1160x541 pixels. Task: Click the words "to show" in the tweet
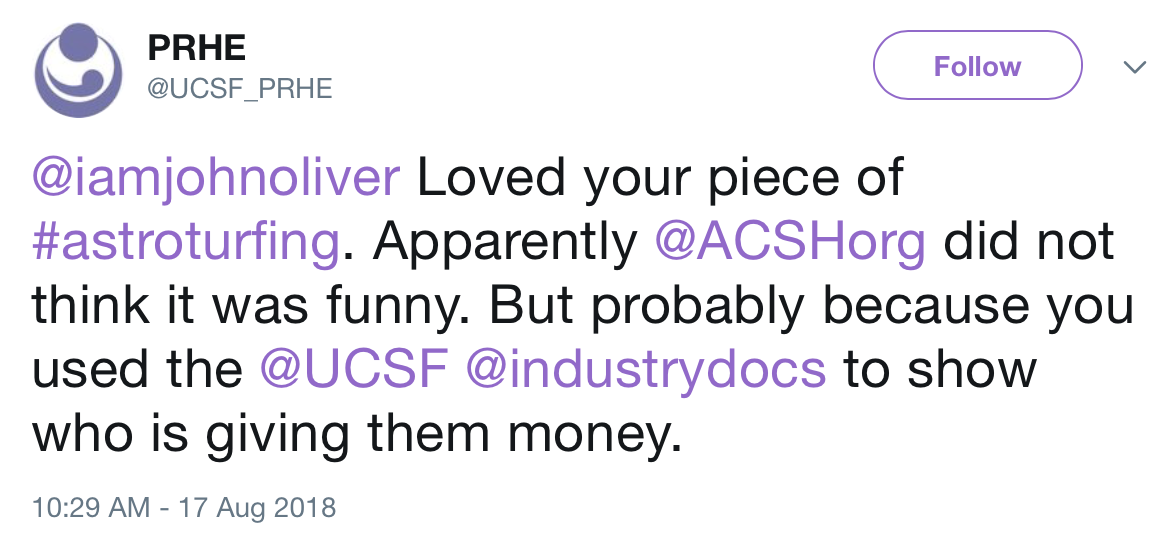pyautogui.click(x=940, y=369)
